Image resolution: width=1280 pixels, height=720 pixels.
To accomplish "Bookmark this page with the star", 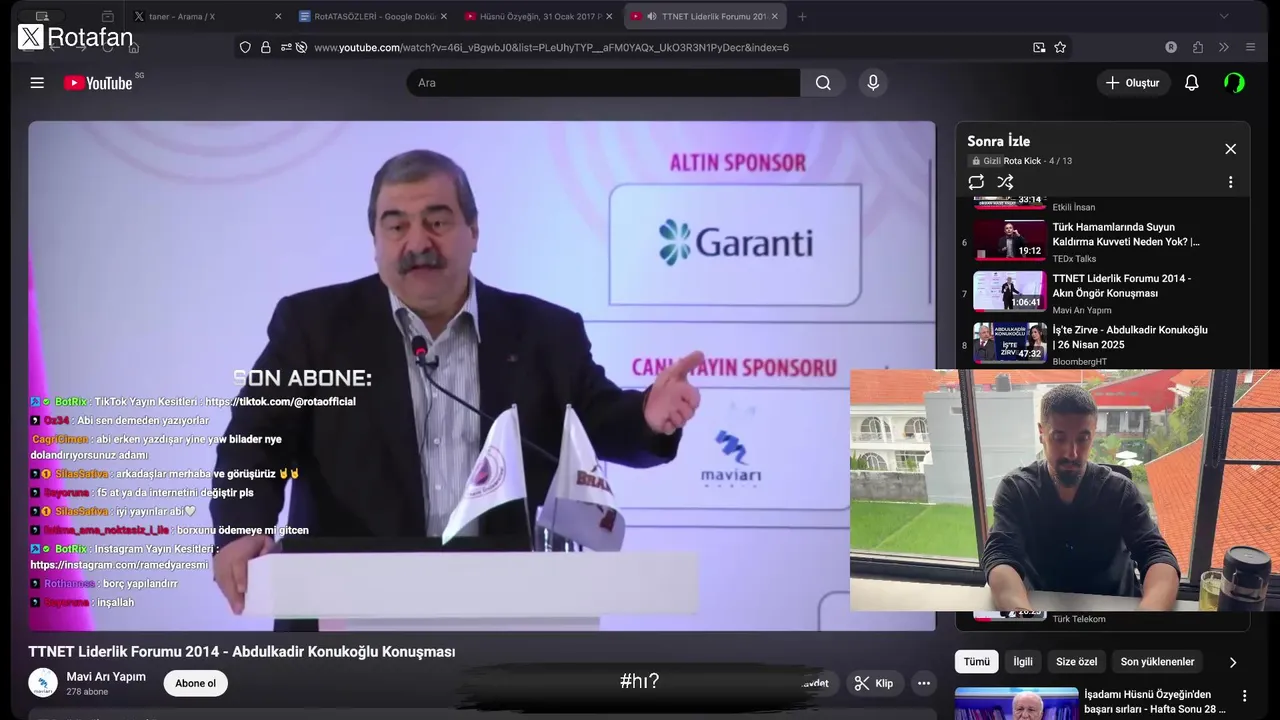I will click(1060, 47).
